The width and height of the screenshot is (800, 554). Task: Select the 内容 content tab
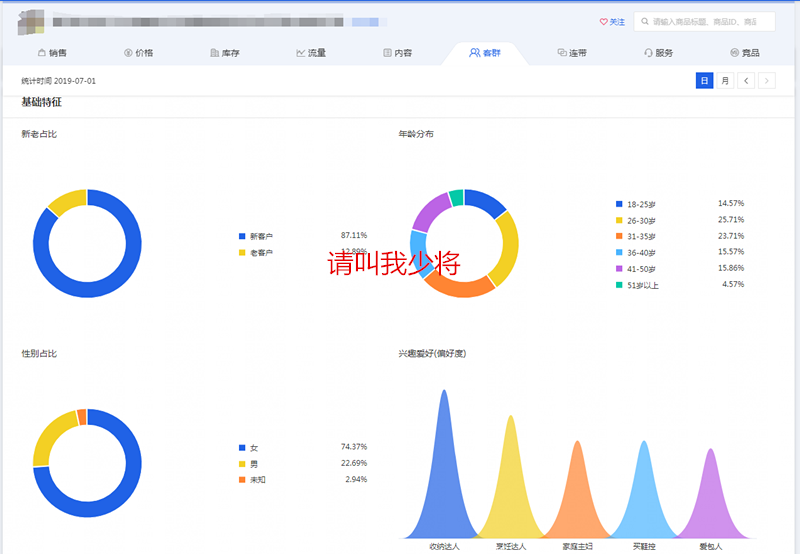398,52
